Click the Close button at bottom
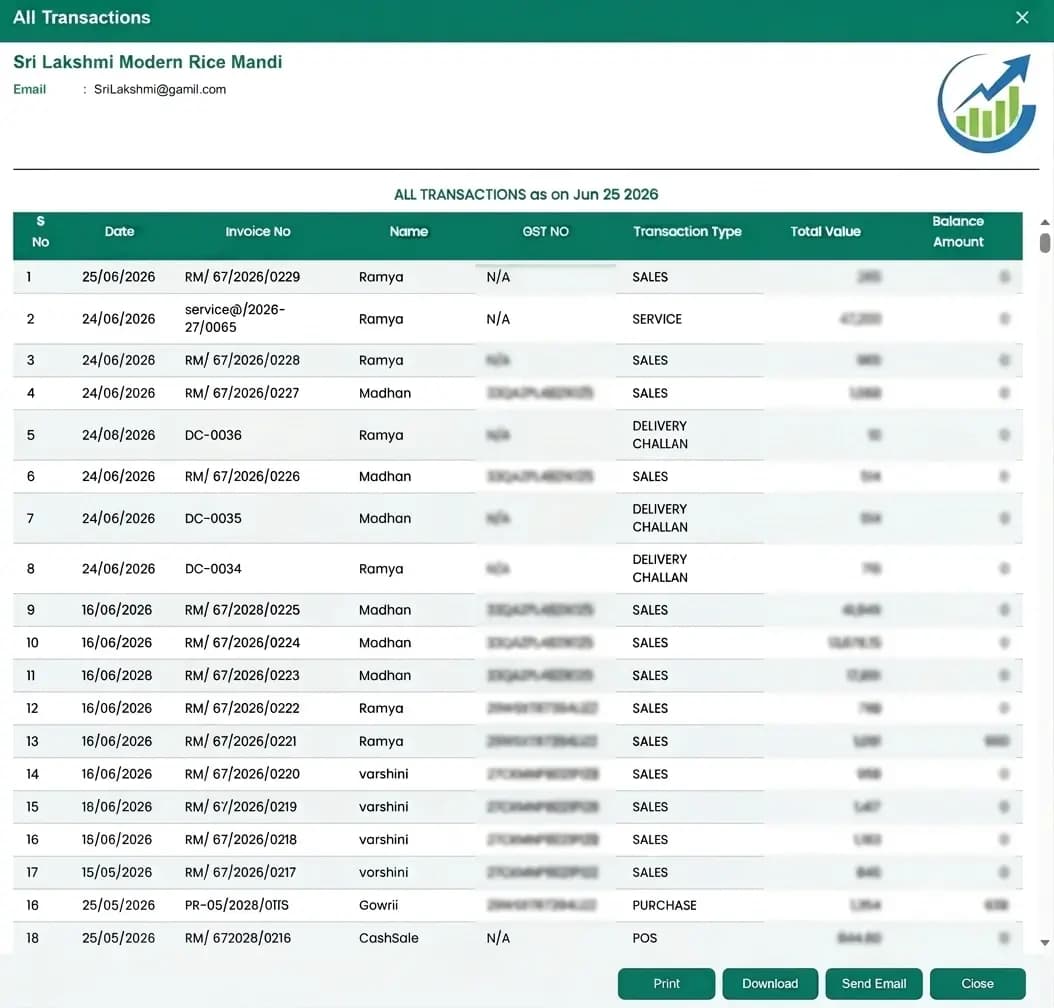1054x1008 pixels. [977, 983]
